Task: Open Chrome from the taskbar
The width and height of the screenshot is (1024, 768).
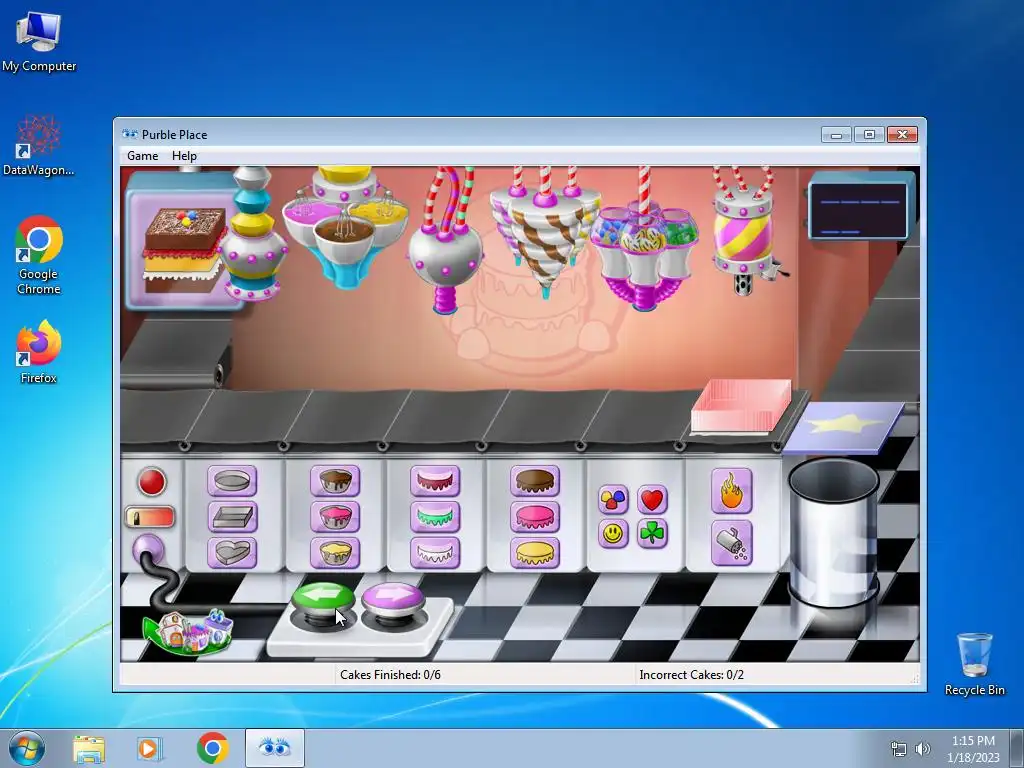Action: [x=212, y=748]
